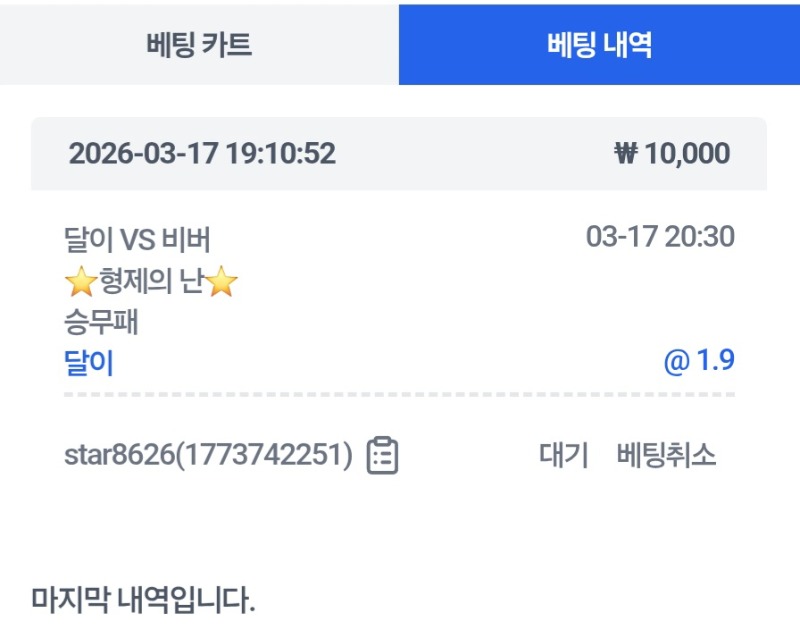The image size is (800, 630).
Task: Select the blue 달이 pick text
Action: click(89, 362)
